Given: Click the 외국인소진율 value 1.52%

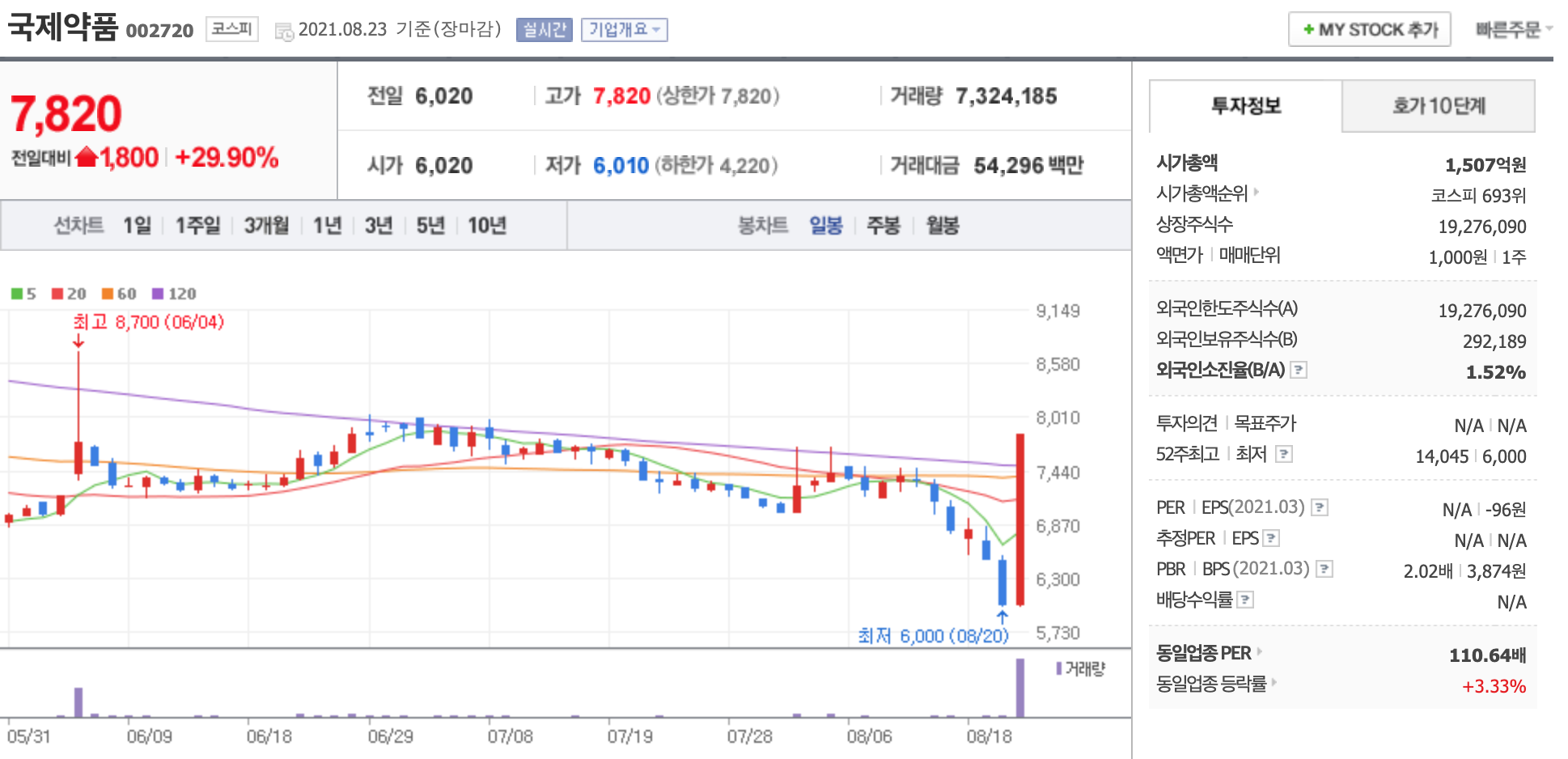Looking at the screenshot, I should pos(1496,372).
